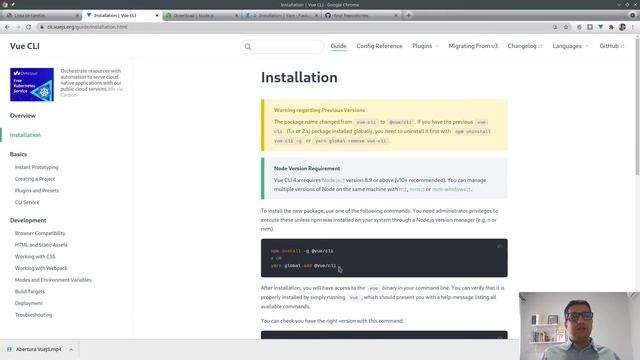Image resolution: width=640 pixels, height=360 pixels.
Task: Open the Vue devtools extension icon
Action: point(600,27)
